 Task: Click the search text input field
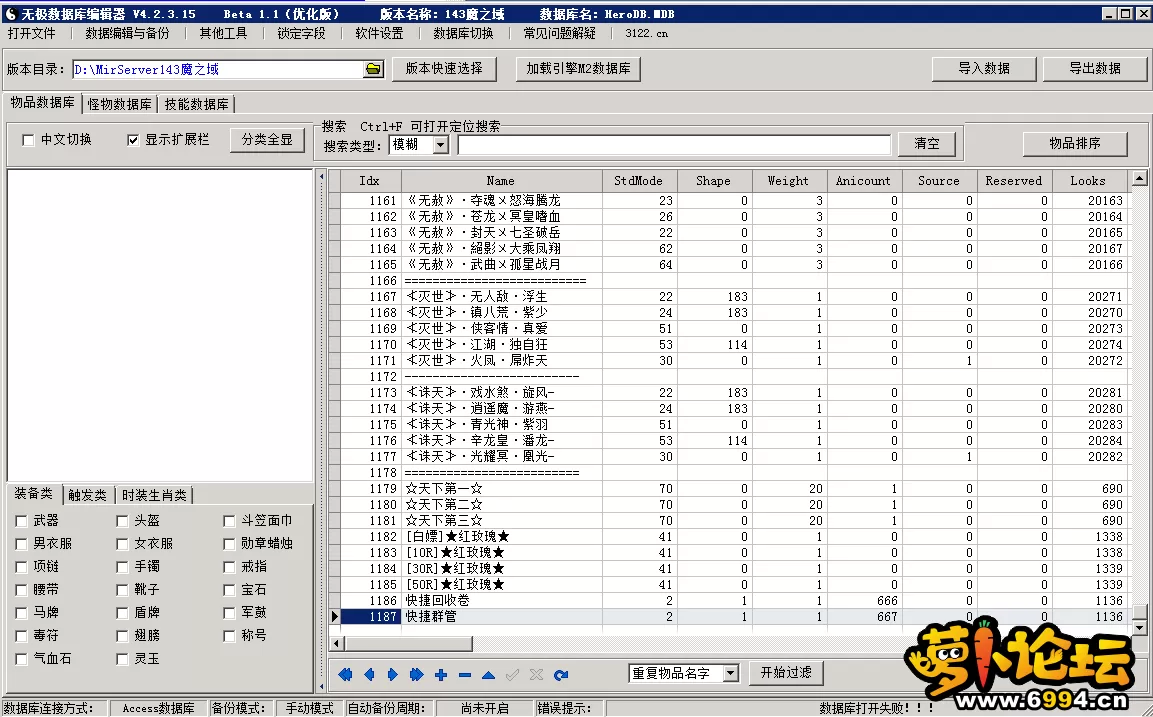click(674, 145)
